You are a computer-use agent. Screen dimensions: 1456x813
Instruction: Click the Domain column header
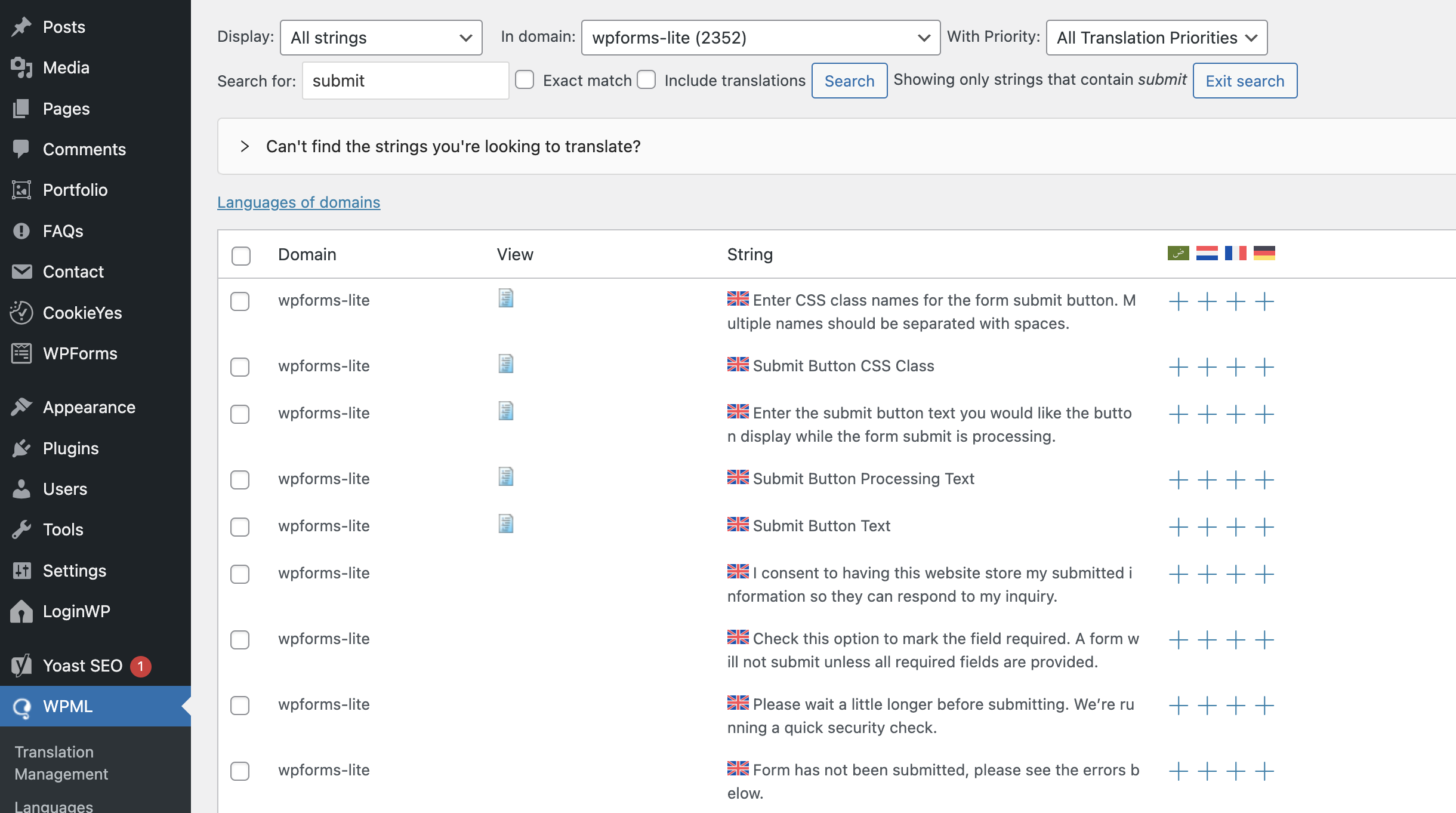click(x=307, y=255)
